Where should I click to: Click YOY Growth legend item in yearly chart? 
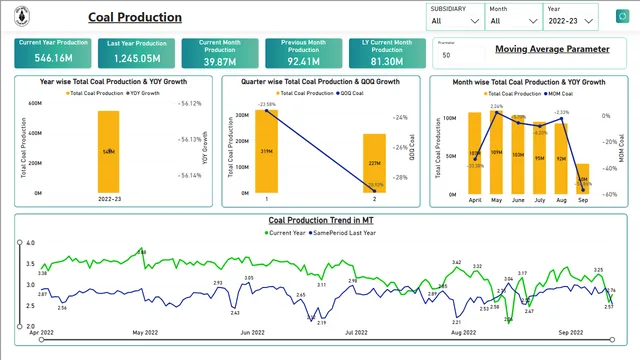coord(143,93)
